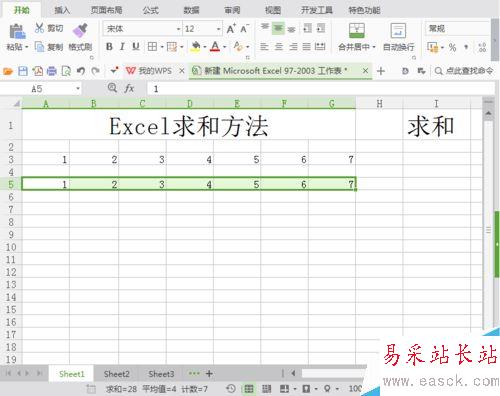Open the 页面布局 ribbon tab

click(106, 10)
